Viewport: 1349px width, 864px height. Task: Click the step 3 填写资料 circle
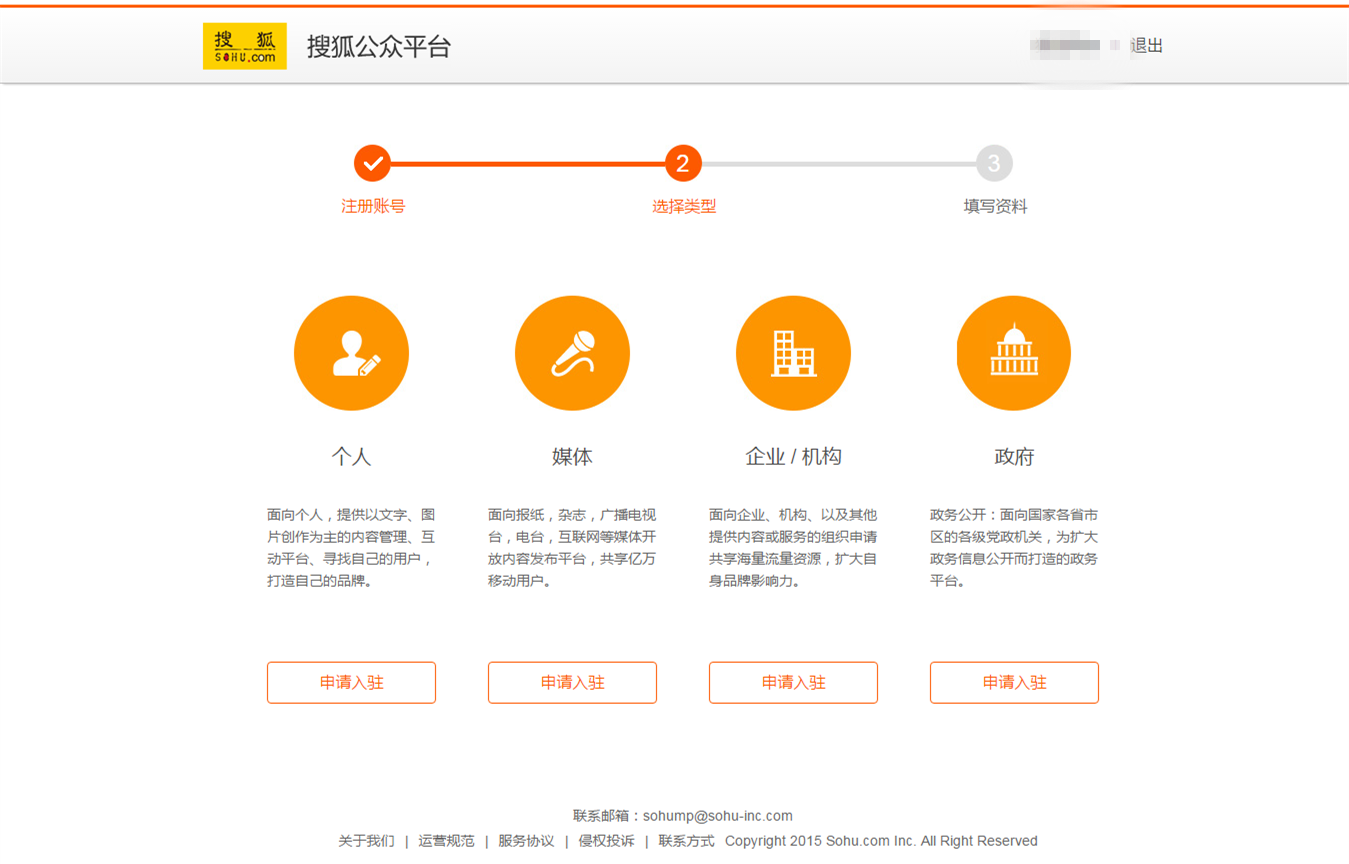pos(995,162)
